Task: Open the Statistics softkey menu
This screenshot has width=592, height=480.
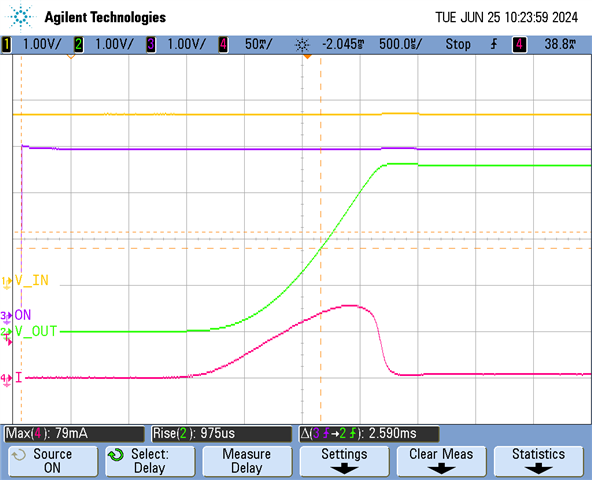Action: coord(539,461)
